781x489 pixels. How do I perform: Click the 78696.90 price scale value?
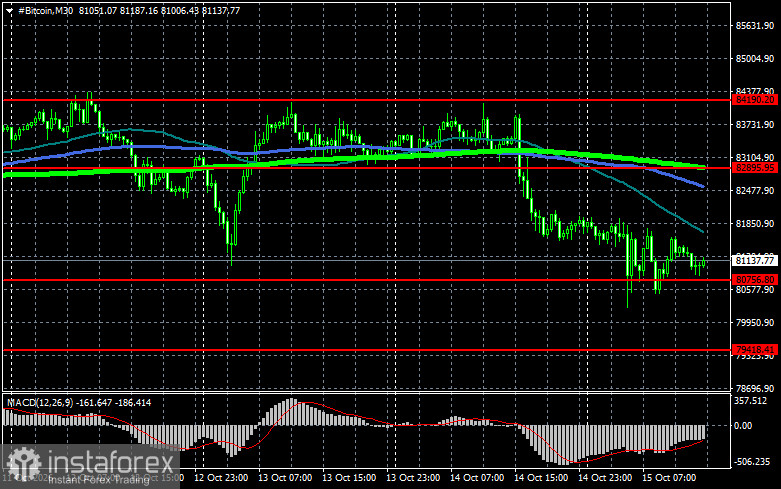755,388
